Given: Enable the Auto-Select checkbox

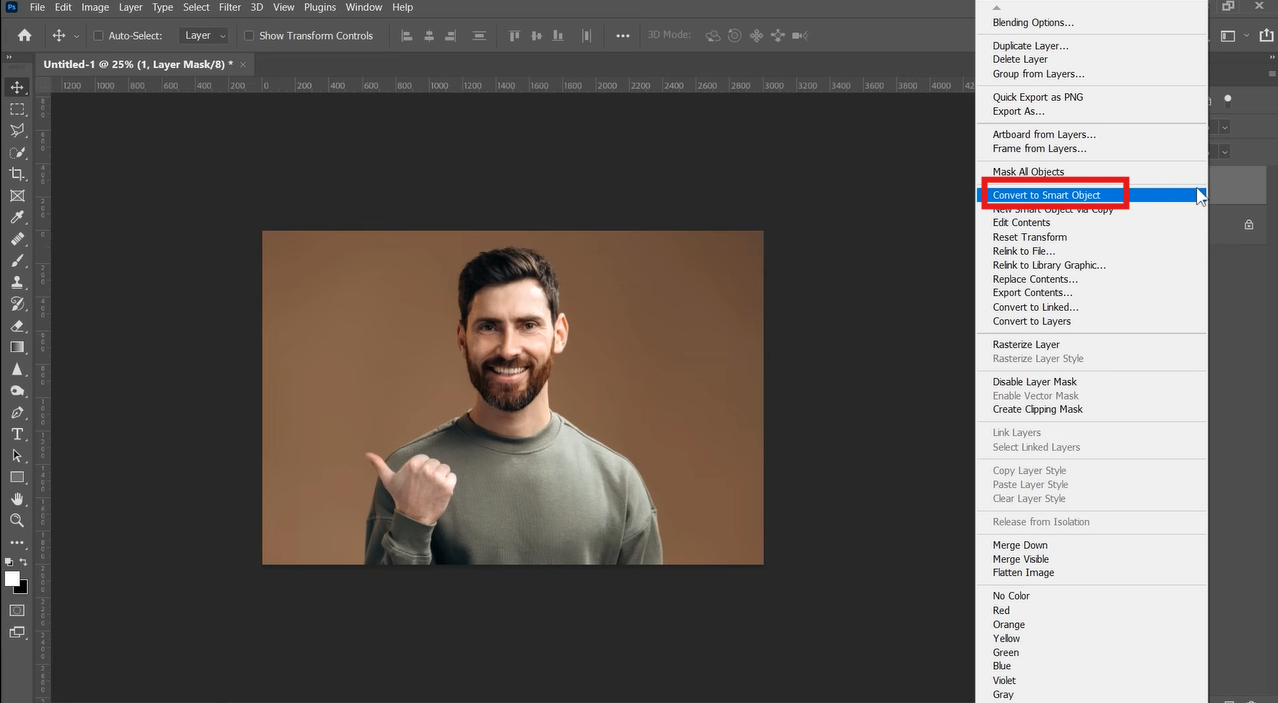Looking at the screenshot, I should coord(97,35).
